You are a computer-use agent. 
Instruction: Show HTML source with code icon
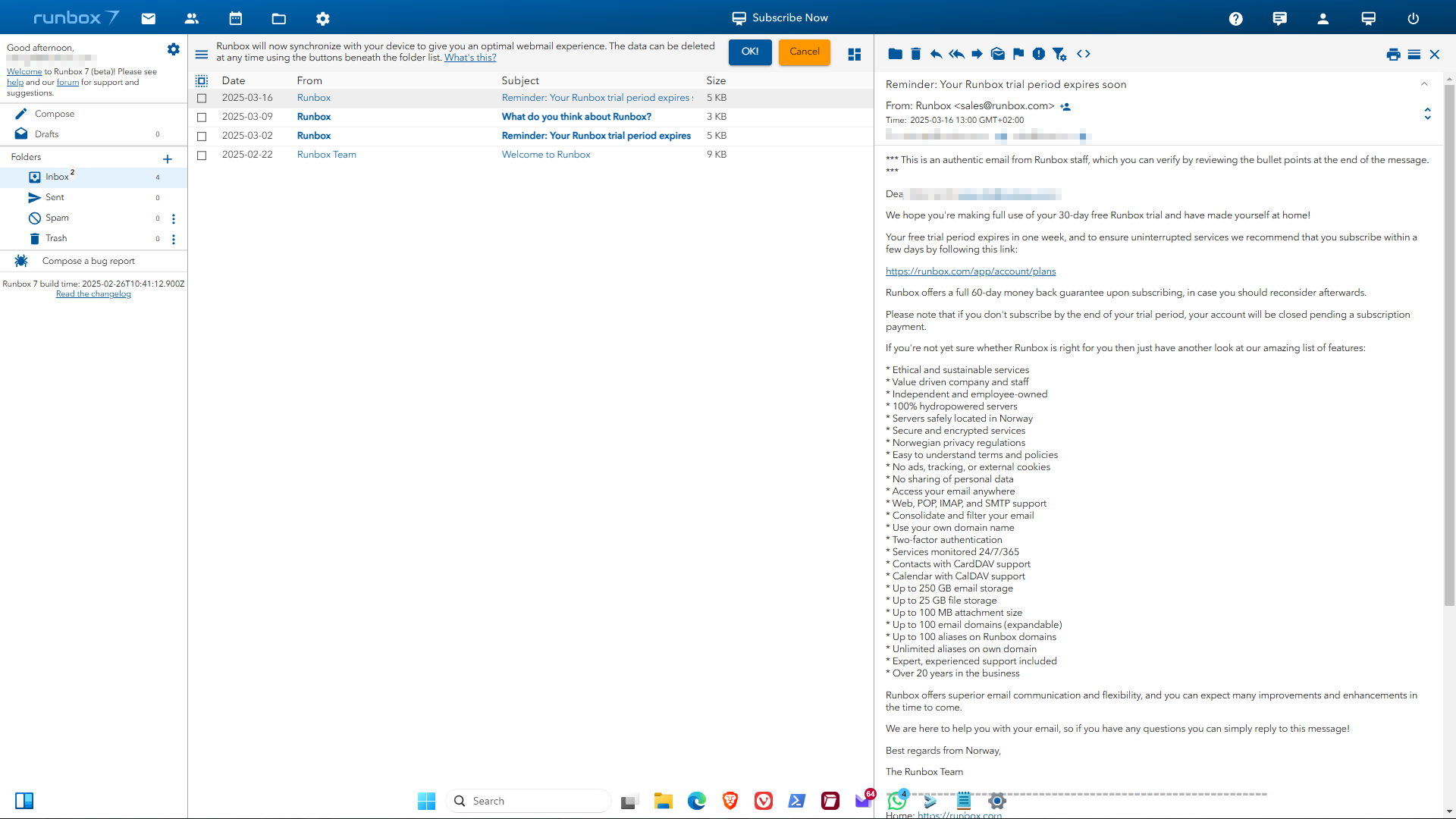click(1083, 54)
